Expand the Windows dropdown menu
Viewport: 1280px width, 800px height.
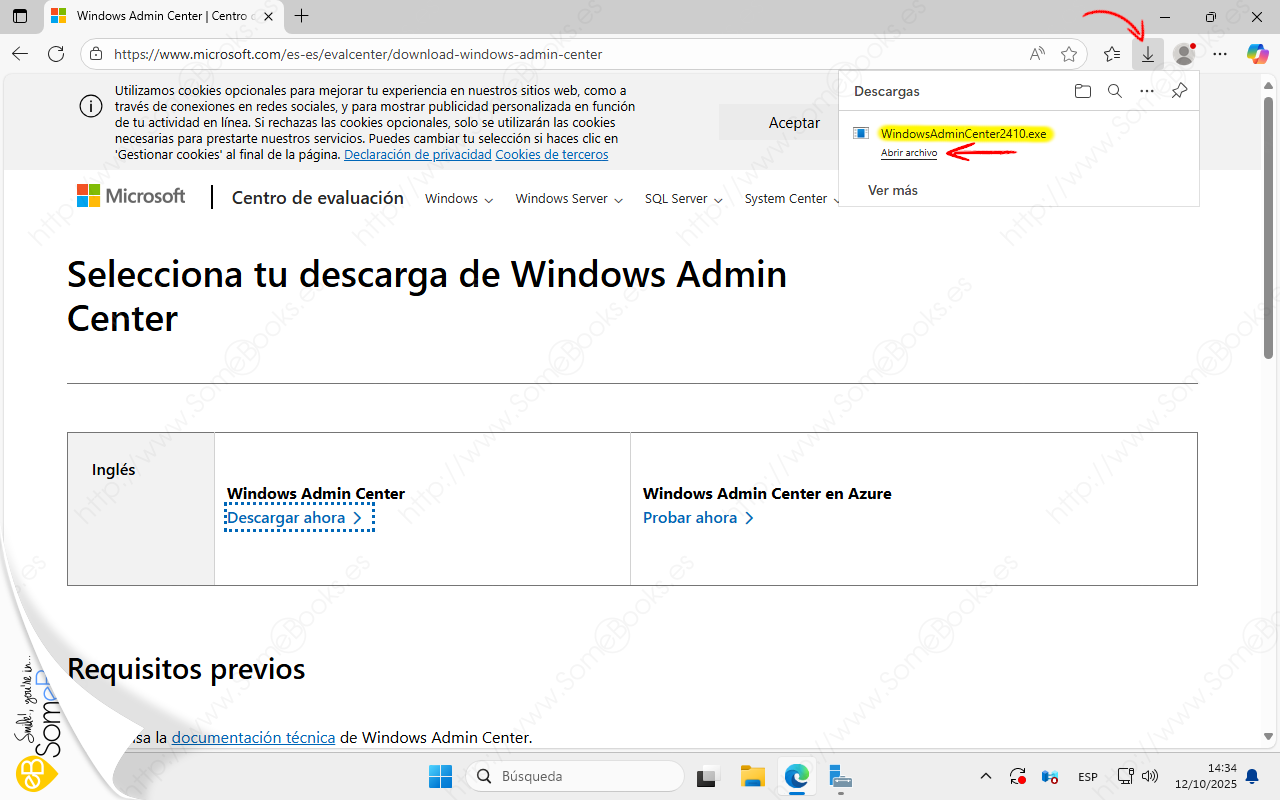tap(459, 199)
